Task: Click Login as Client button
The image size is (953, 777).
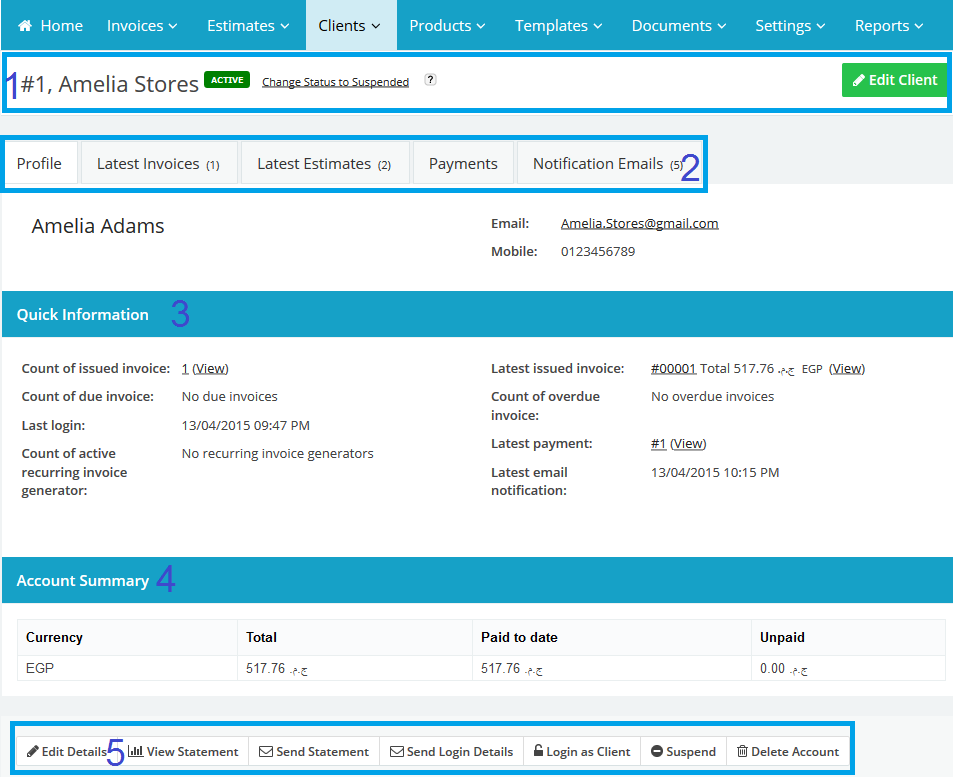Action: click(x=581, y=752)
